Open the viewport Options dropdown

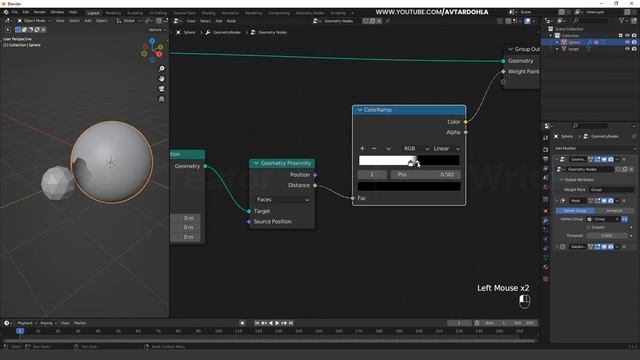[157, 30]
